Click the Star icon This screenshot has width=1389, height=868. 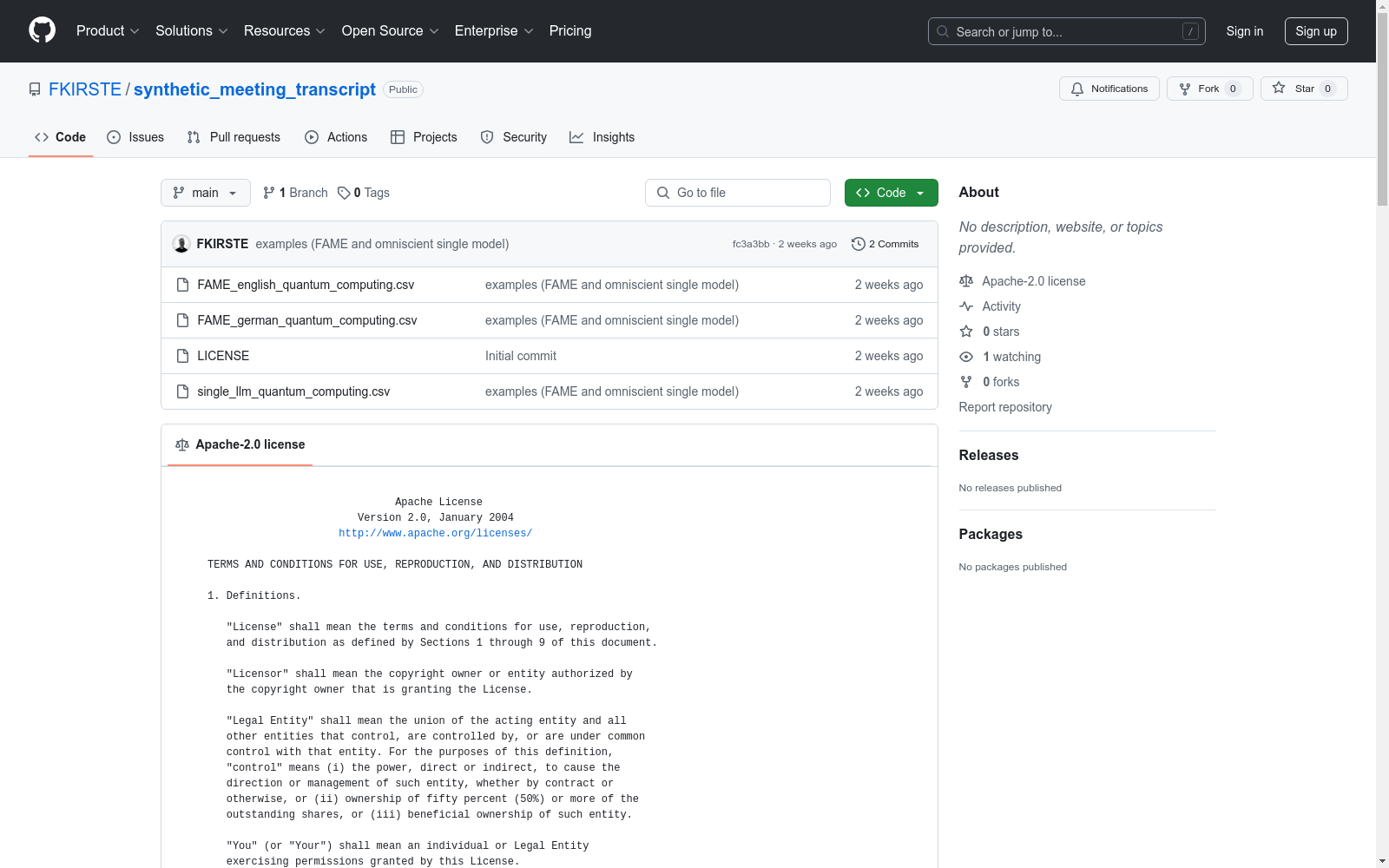pyautogui.click(x=1279, y=88)
